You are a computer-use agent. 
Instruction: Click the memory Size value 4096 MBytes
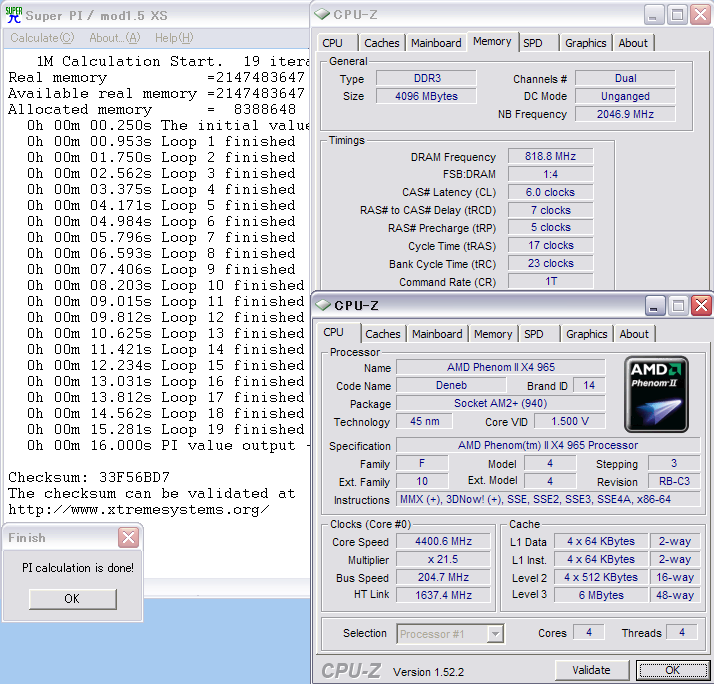pos(427,96)
